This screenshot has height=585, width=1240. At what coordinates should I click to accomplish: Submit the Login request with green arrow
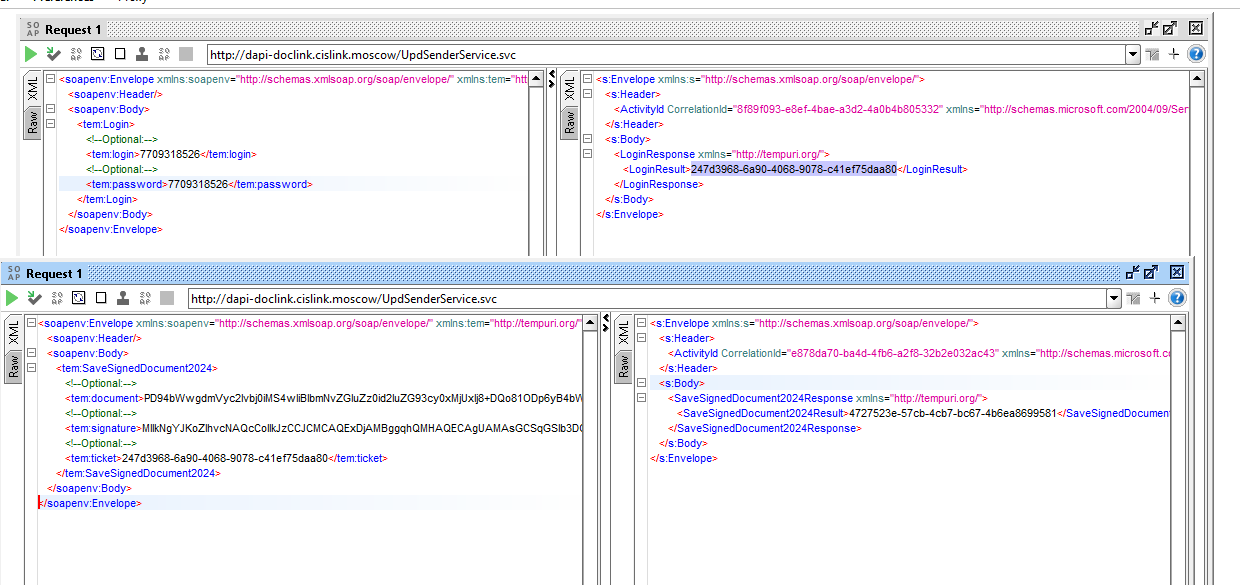[x=31, y=54]
